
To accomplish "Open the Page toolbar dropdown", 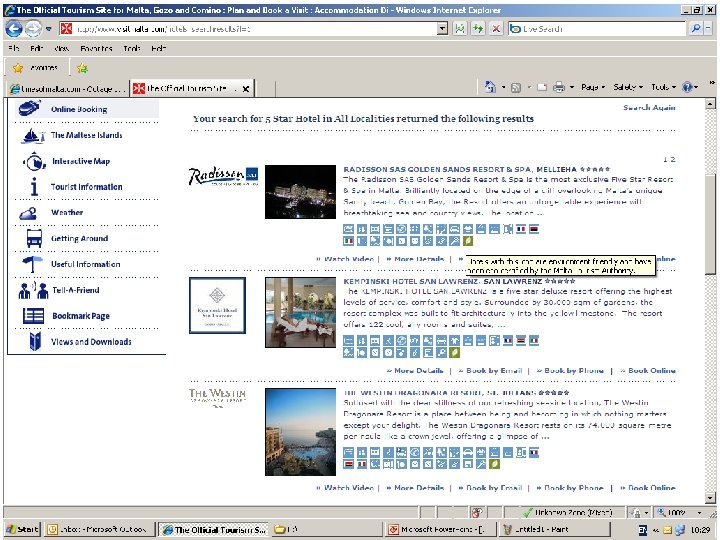I will pyautogui.click(x=592, y=87).
